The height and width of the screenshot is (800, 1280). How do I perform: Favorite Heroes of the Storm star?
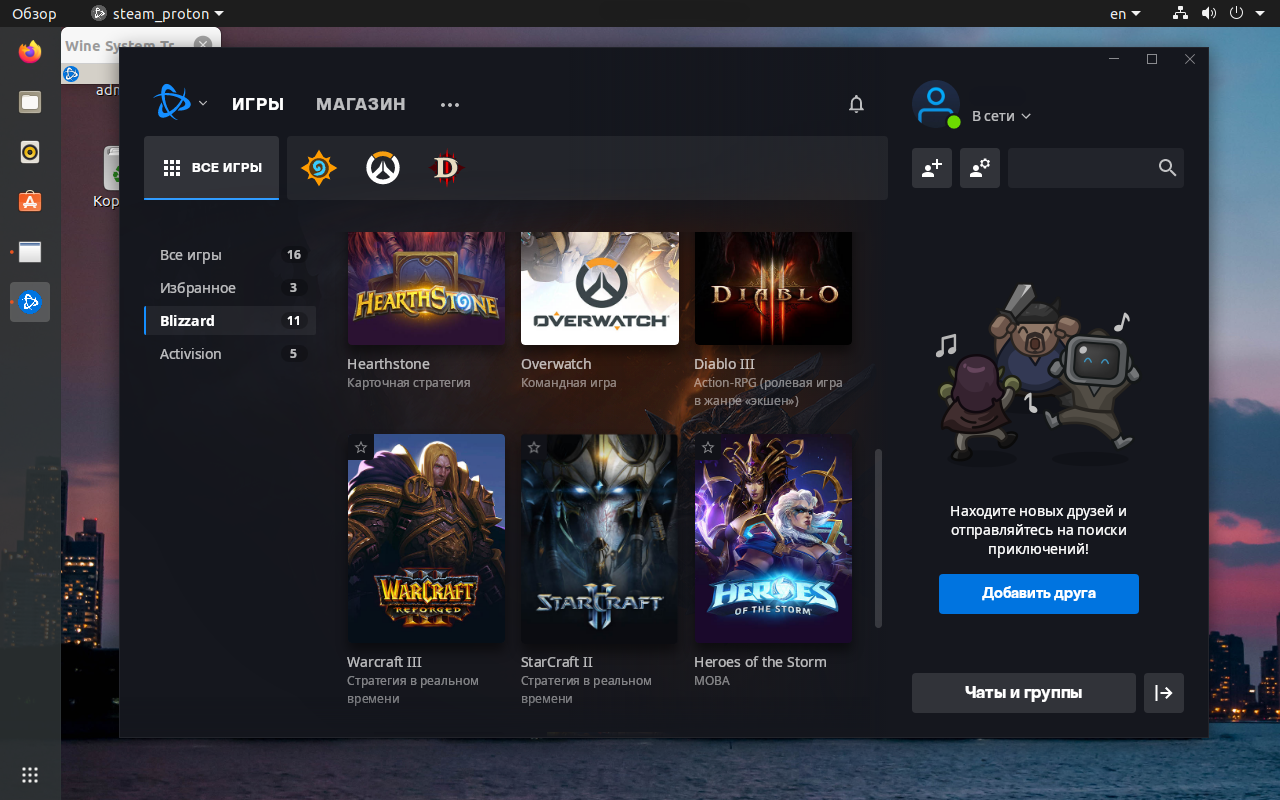(708, 447)
